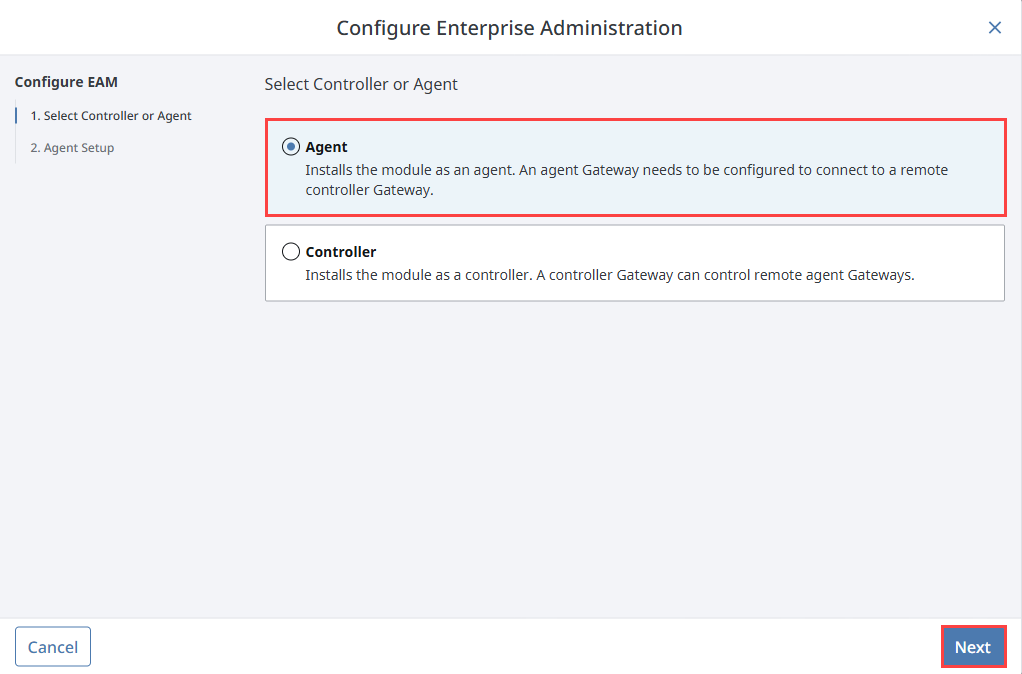Jump to step 2 Agent Setup
Image resolution: width=1022 pixels, height=674 pixels.
pos(72,148)
